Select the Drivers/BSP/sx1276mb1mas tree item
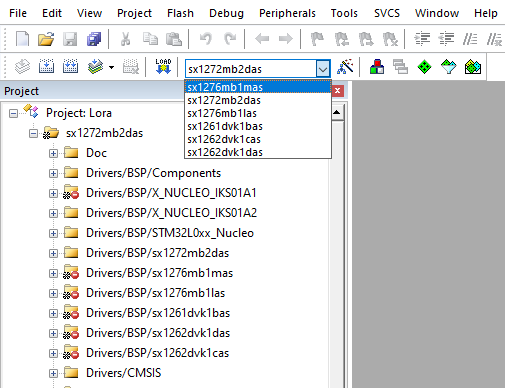The width and height of the screenshot is (505, 388). click(159, 273)
